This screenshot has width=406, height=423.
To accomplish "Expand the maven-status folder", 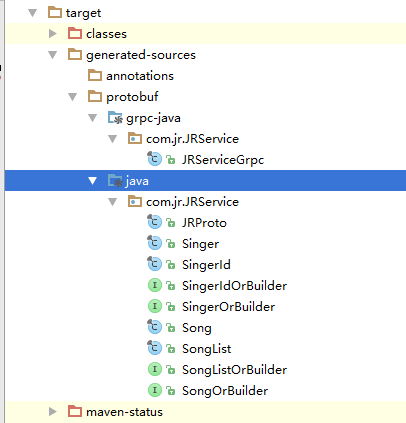I will click(x=53, y=411).
